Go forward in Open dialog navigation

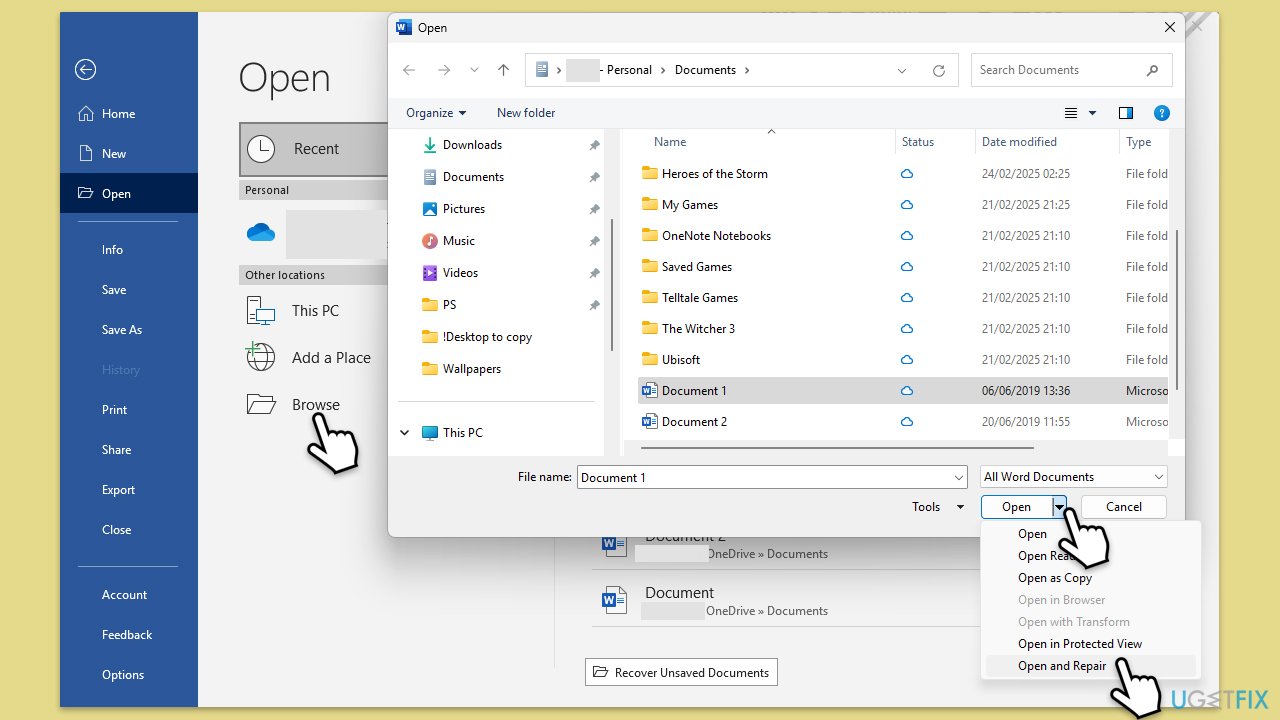444,70
